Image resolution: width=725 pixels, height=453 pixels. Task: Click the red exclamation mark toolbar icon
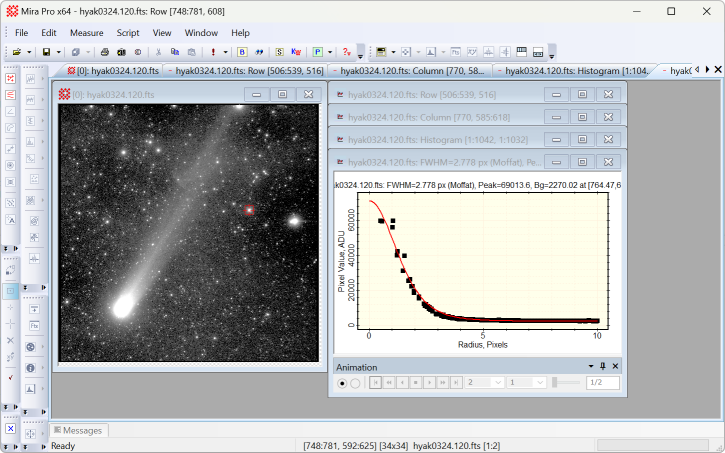click(213, 51)
